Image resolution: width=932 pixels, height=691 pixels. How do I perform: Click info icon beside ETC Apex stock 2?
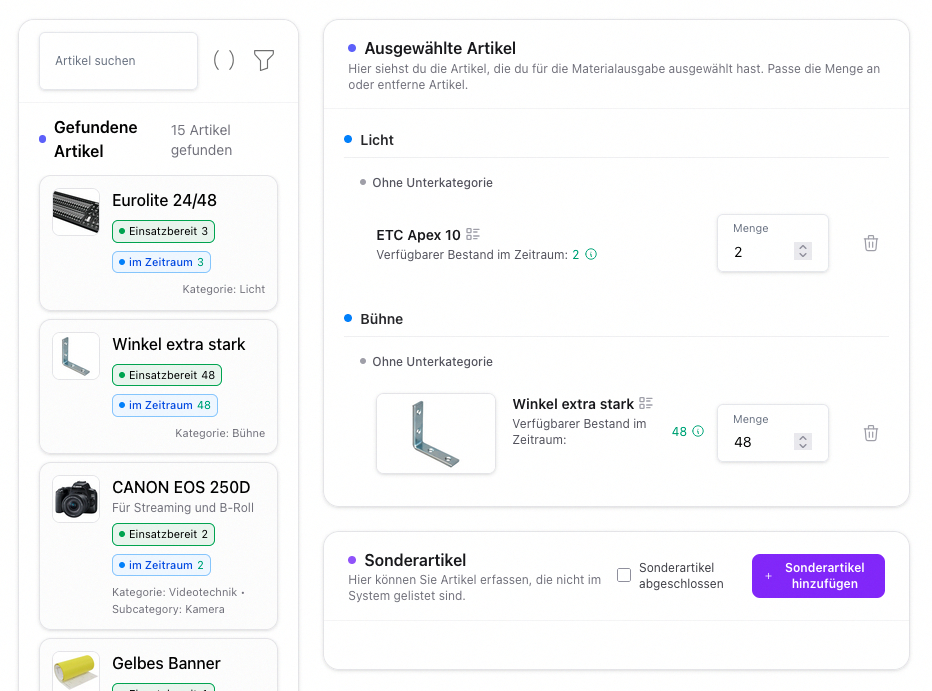591,255
